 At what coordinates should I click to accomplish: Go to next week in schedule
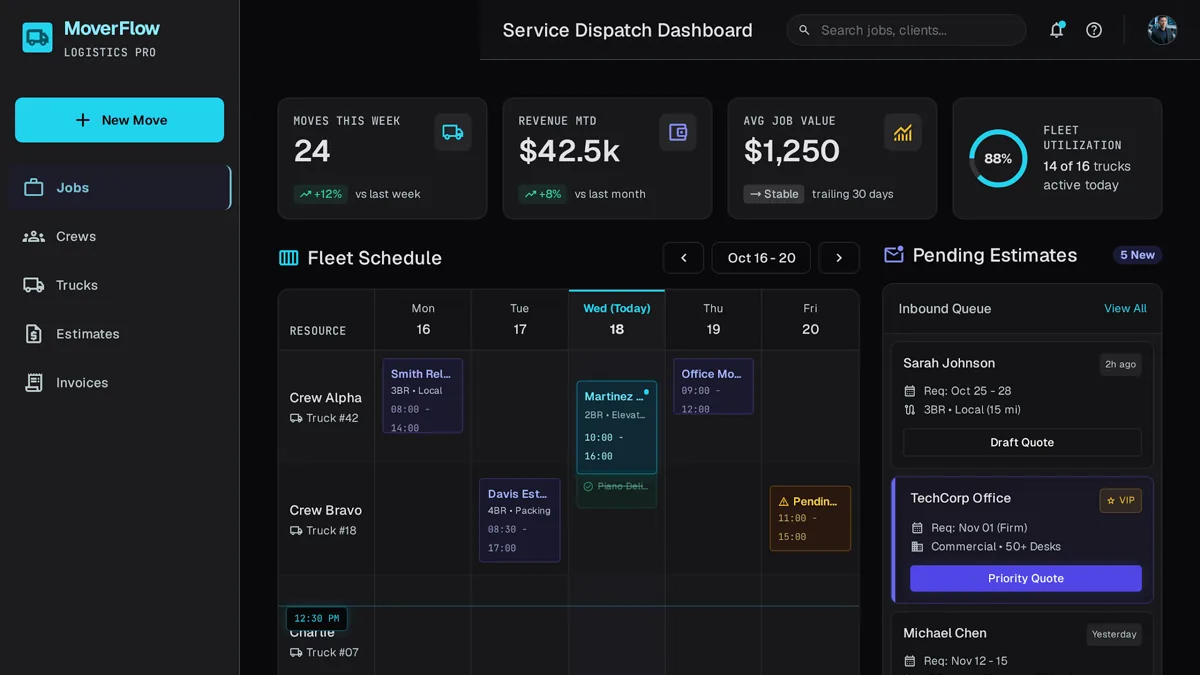[839, 258]
